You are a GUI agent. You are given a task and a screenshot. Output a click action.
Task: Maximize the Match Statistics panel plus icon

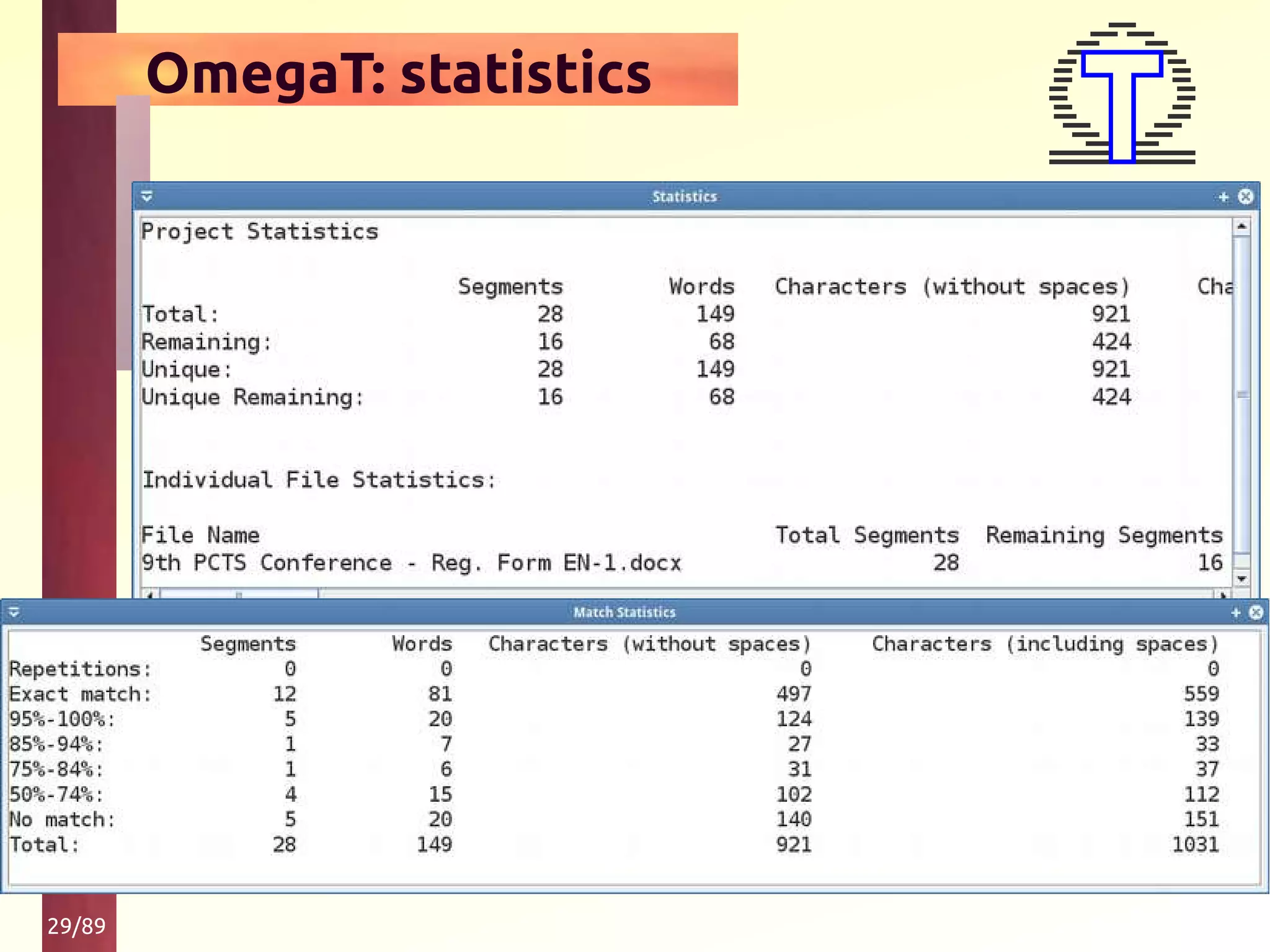pos(1235,613)
